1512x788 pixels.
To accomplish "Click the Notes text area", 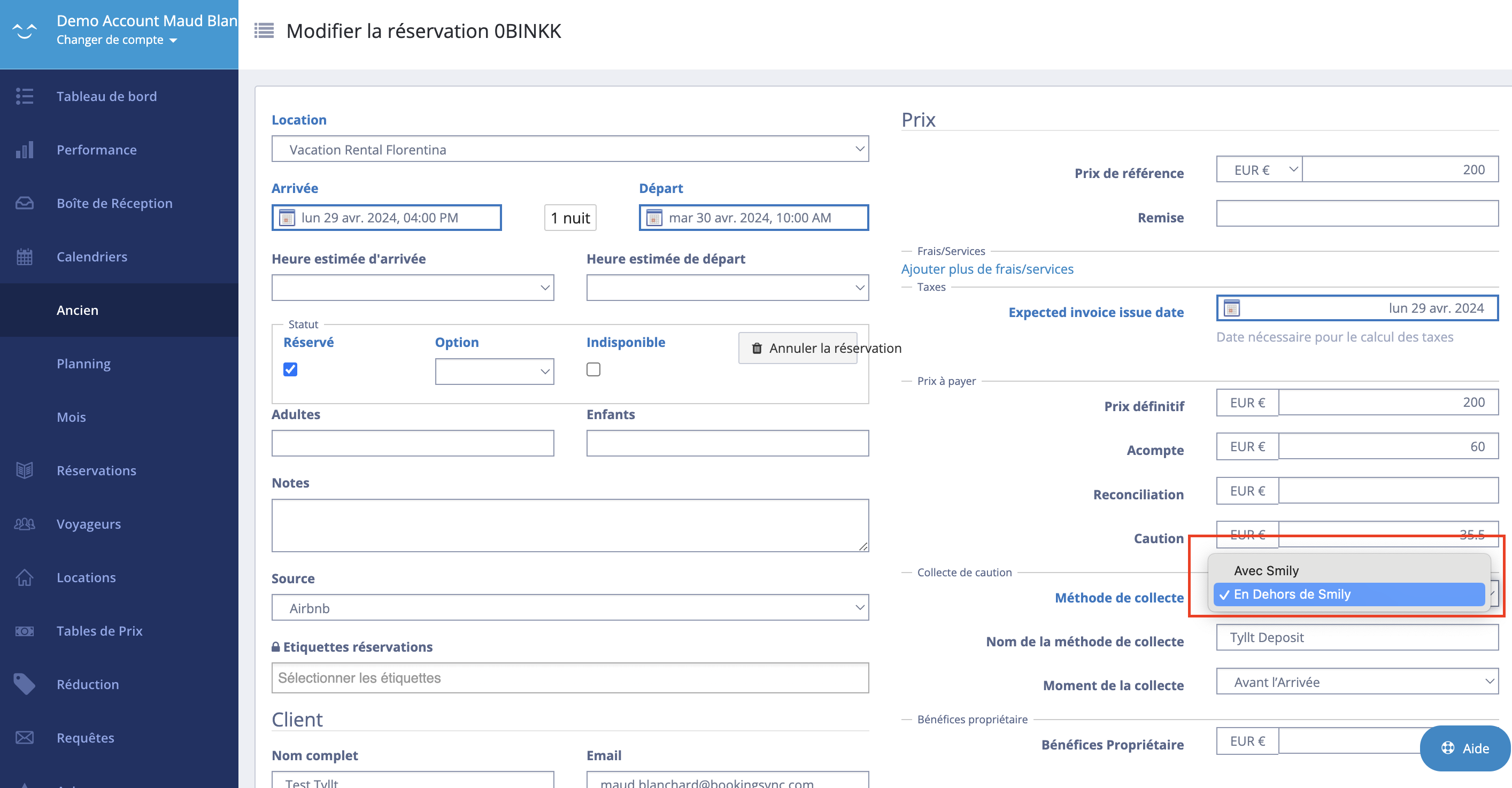I will [x=570, y=525].
